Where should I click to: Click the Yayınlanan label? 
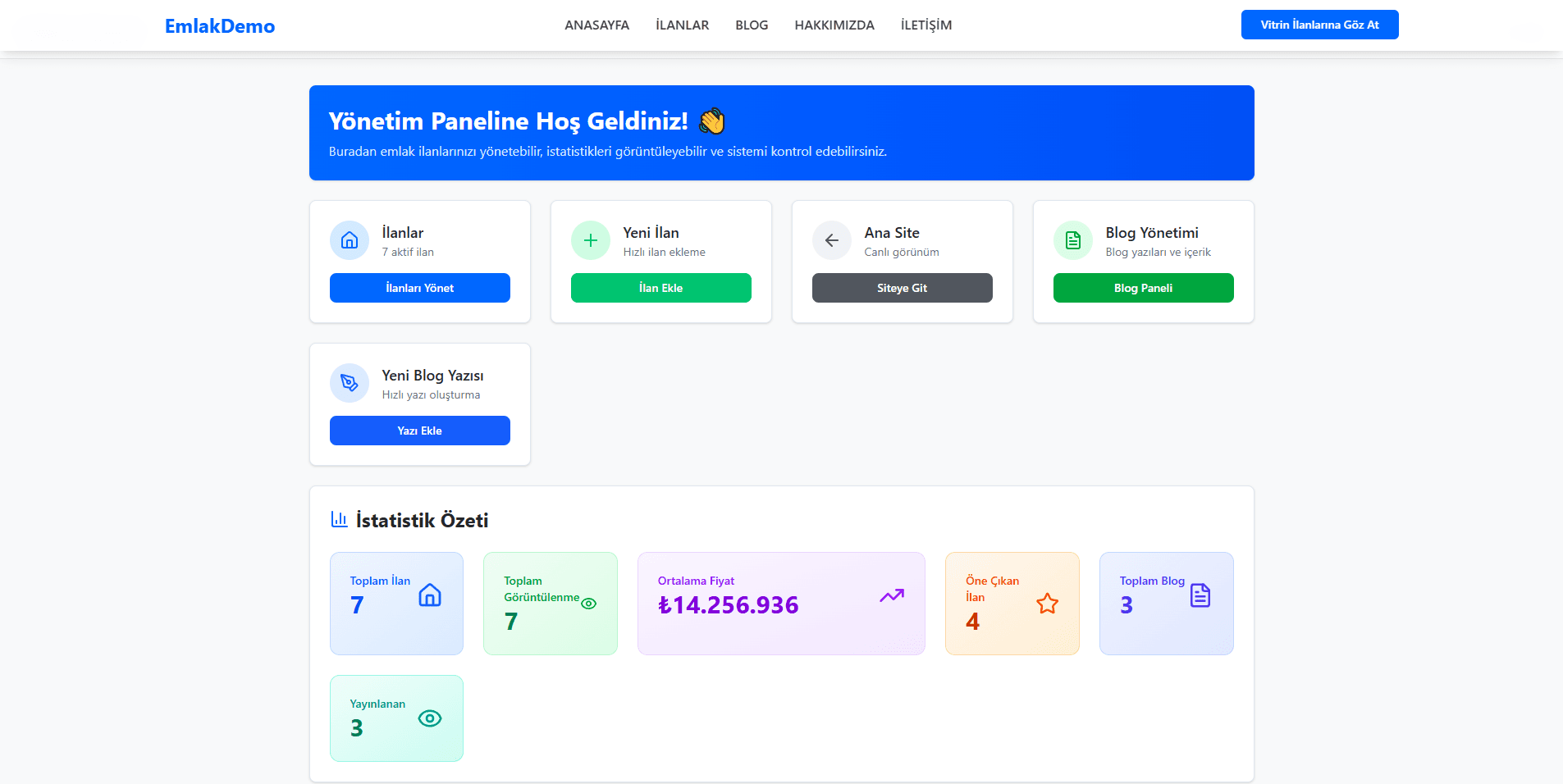377,704
